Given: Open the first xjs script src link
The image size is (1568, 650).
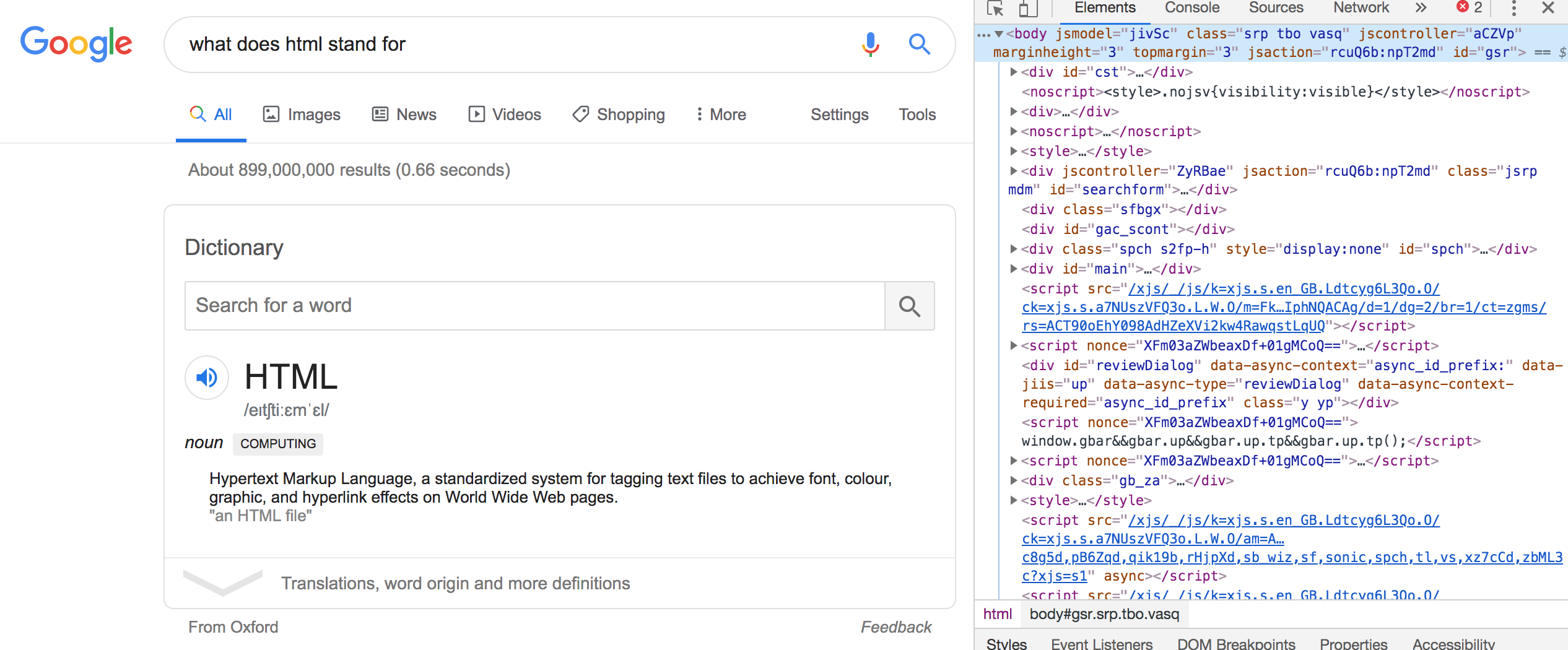Looking at the screenshot, I should coord(1284,308).
